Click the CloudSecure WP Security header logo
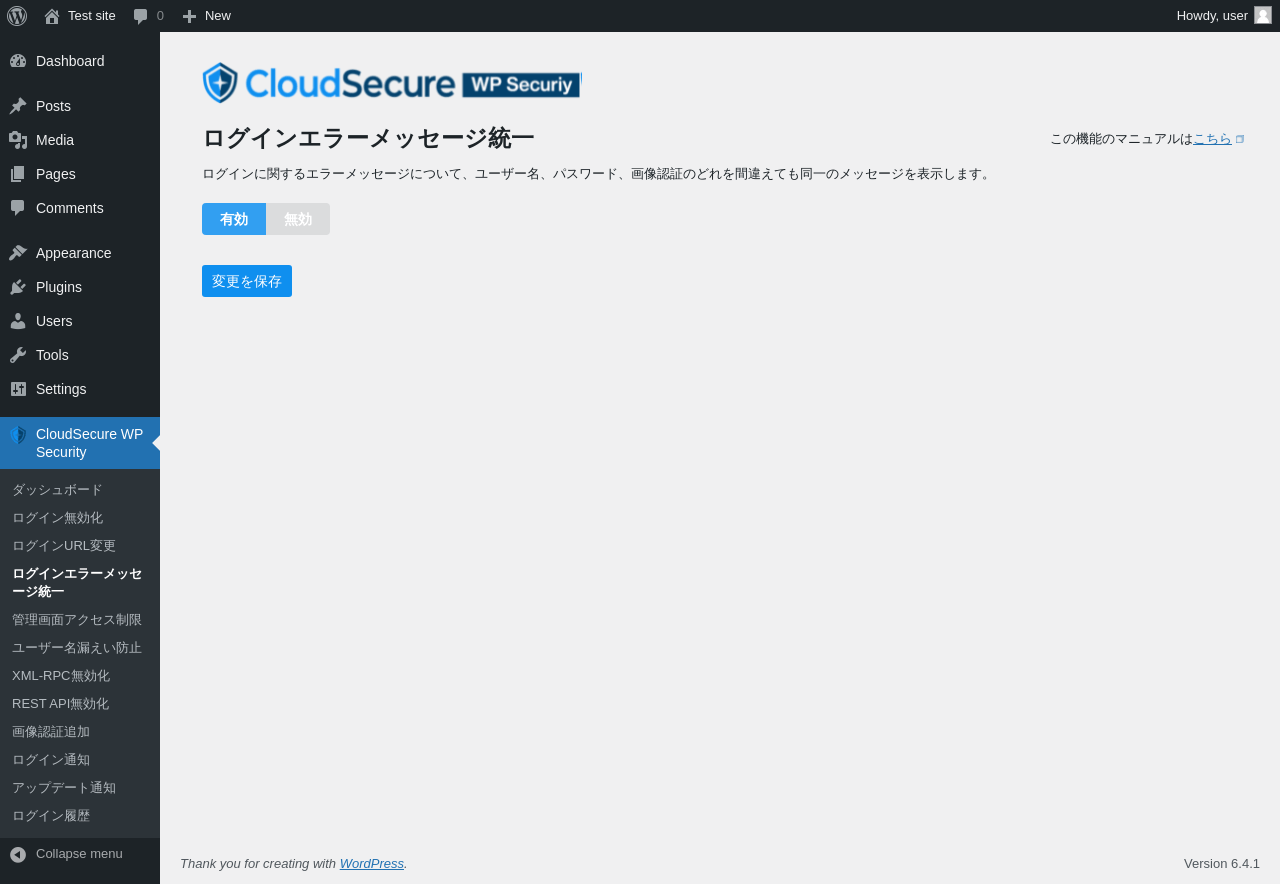Image resolution: width=1280 pixels, height=884 pixels. tap(391, 83)
